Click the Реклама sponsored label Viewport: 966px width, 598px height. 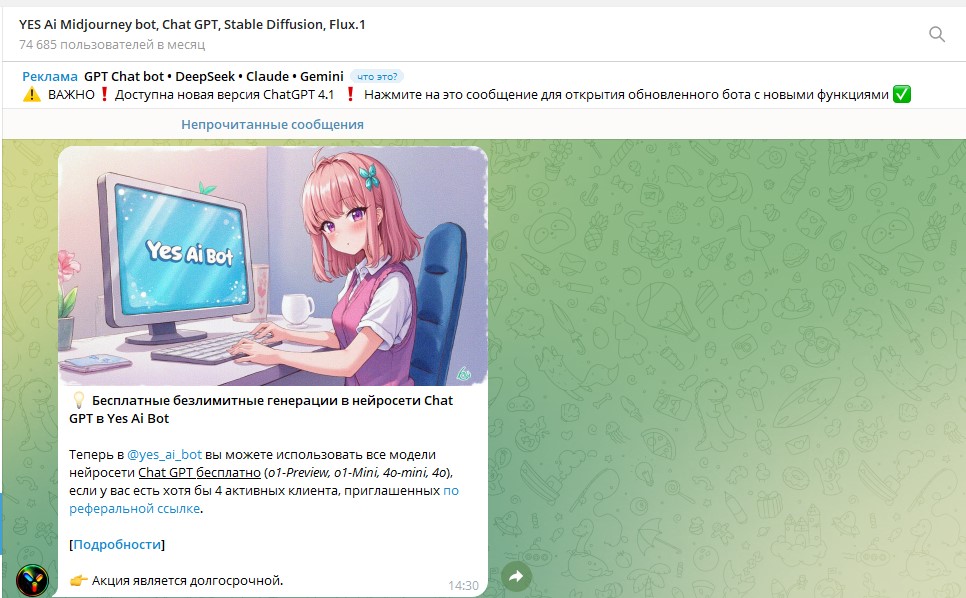[50, 76]
